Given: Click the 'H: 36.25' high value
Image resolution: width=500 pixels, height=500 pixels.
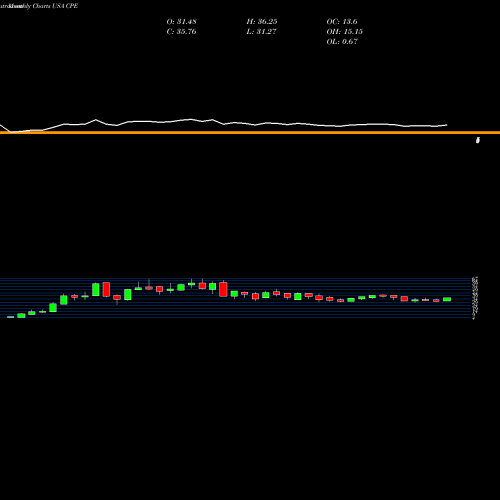Looking at the screenshot, I should pos(262,22).
